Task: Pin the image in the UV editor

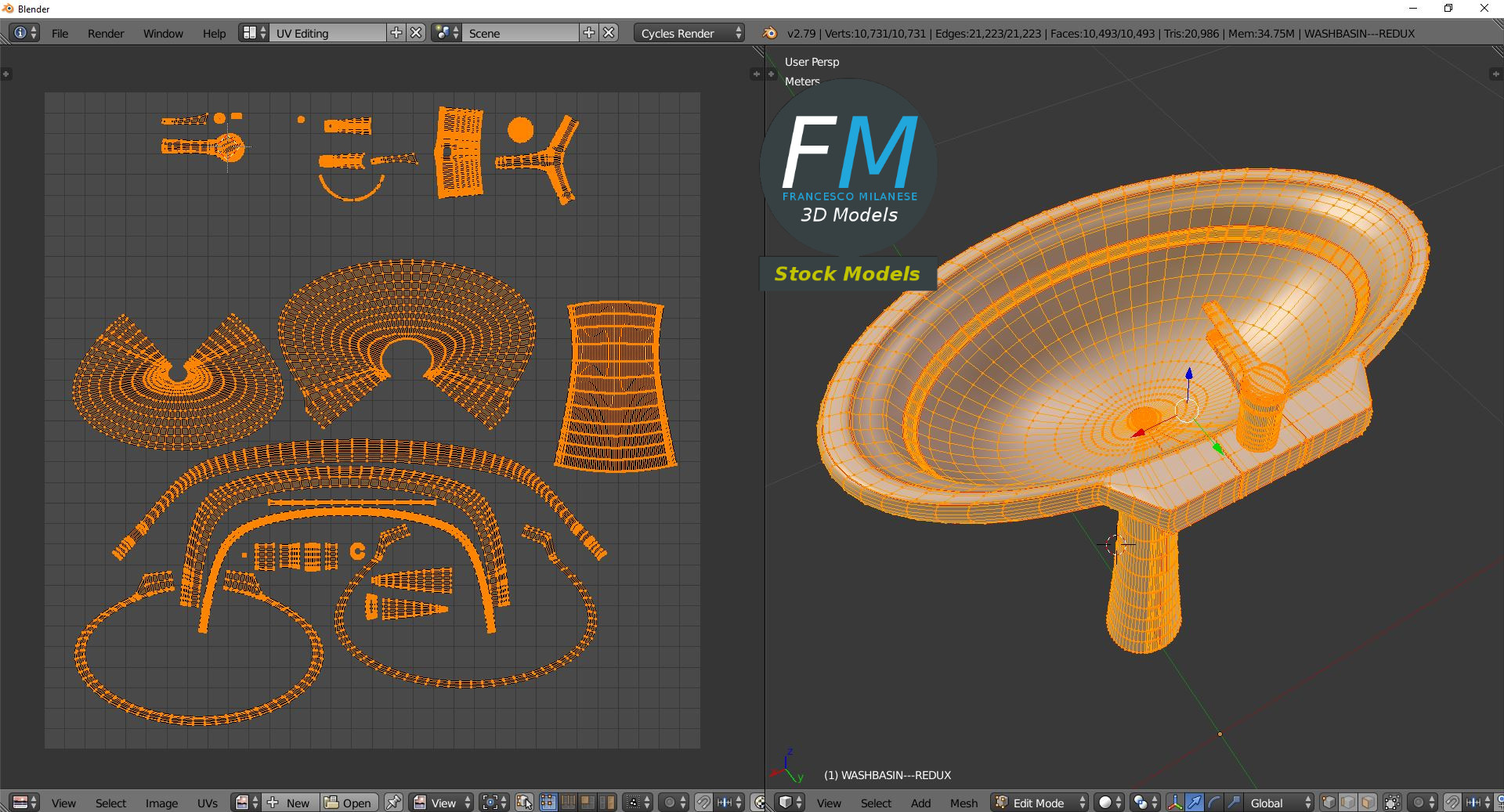Action: (393, 803)
